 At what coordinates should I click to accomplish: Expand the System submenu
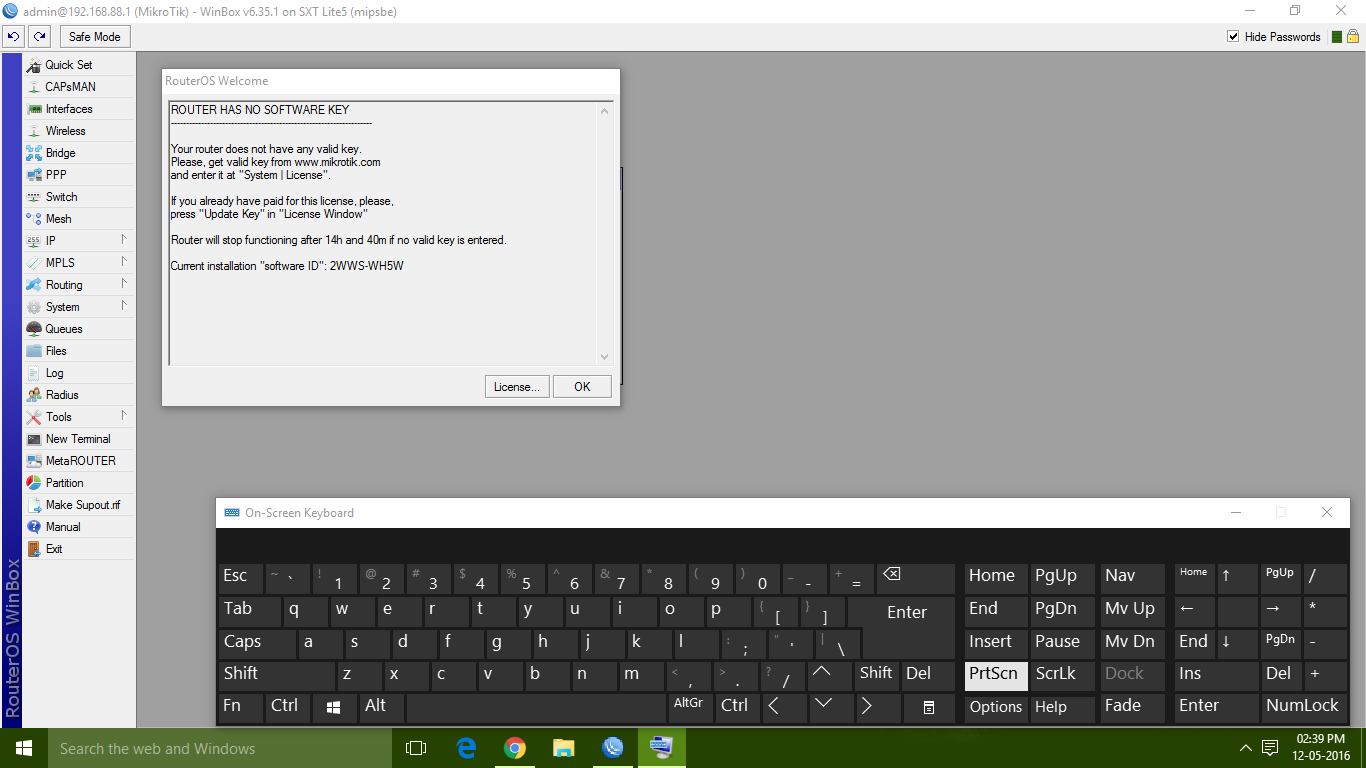(79, 307)
